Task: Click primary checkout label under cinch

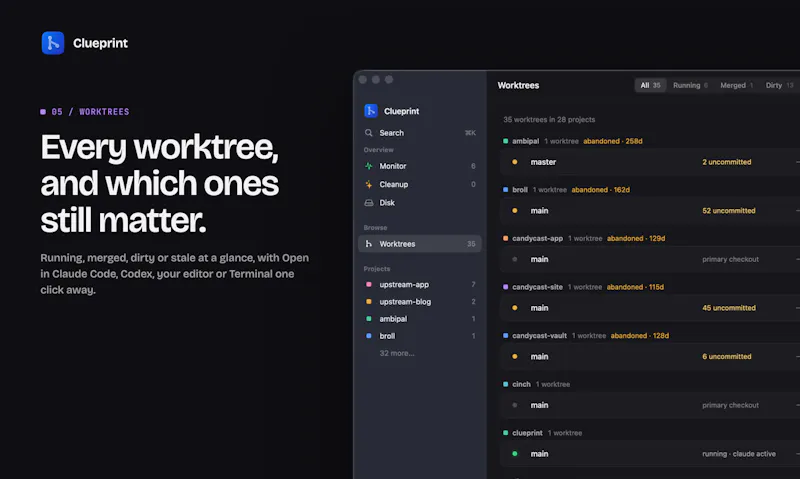Action: (730, 405)
